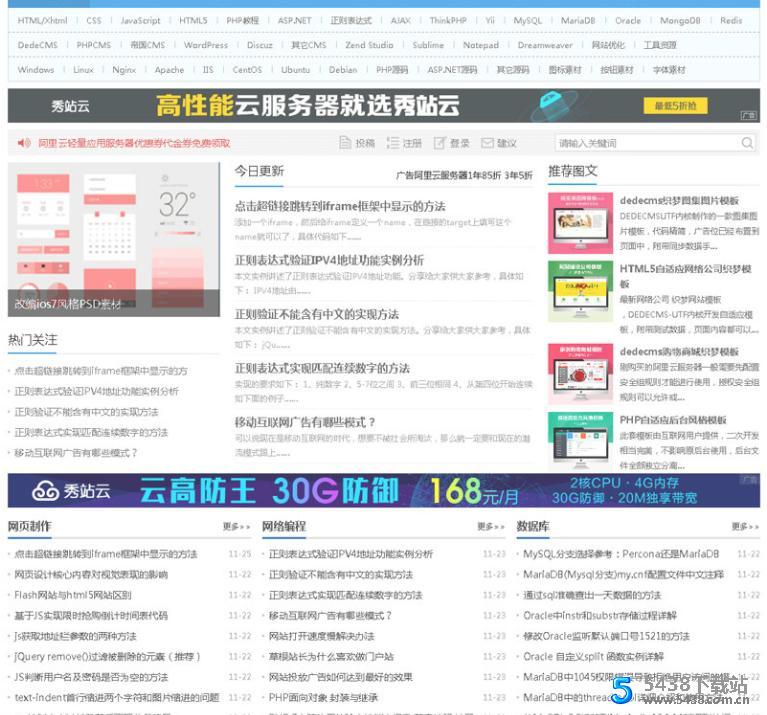Open Flash网站与html5网站区别 article
Image resolution: width=767 pixels, height=715 pixels.
[x=73, y=595]
